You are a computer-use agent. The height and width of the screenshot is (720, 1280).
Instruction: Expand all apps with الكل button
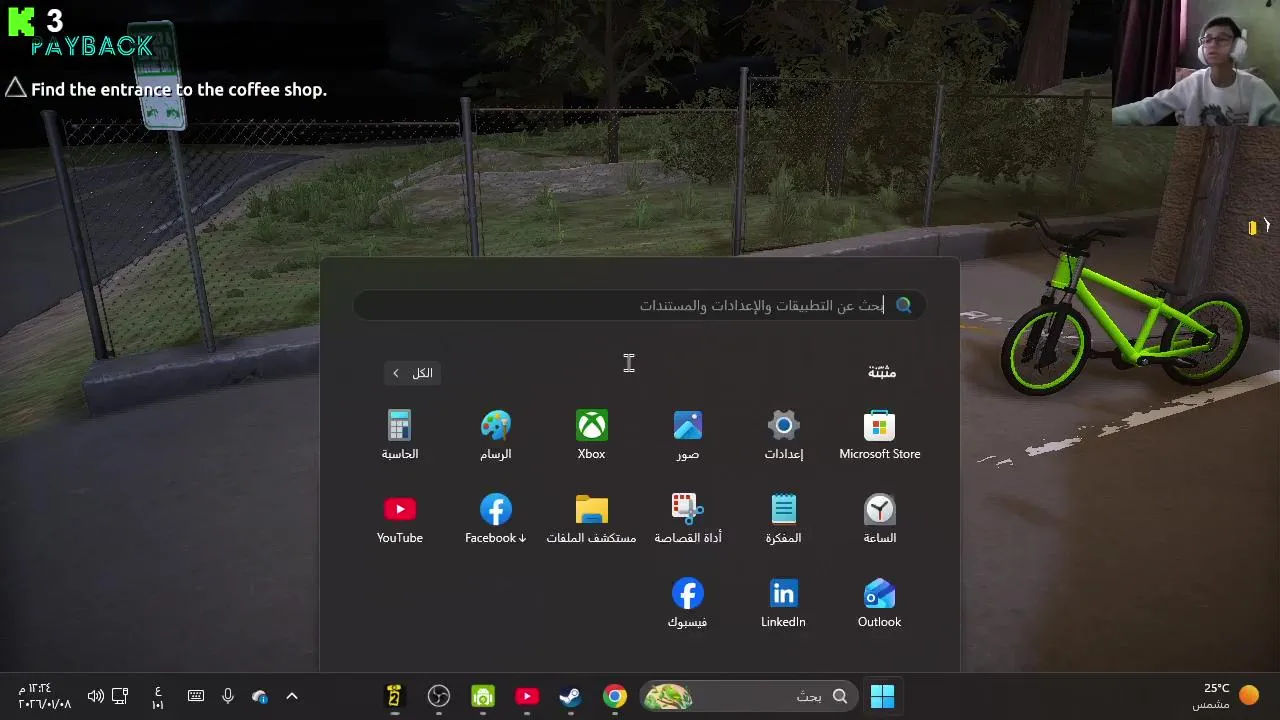tap(412, 373)
